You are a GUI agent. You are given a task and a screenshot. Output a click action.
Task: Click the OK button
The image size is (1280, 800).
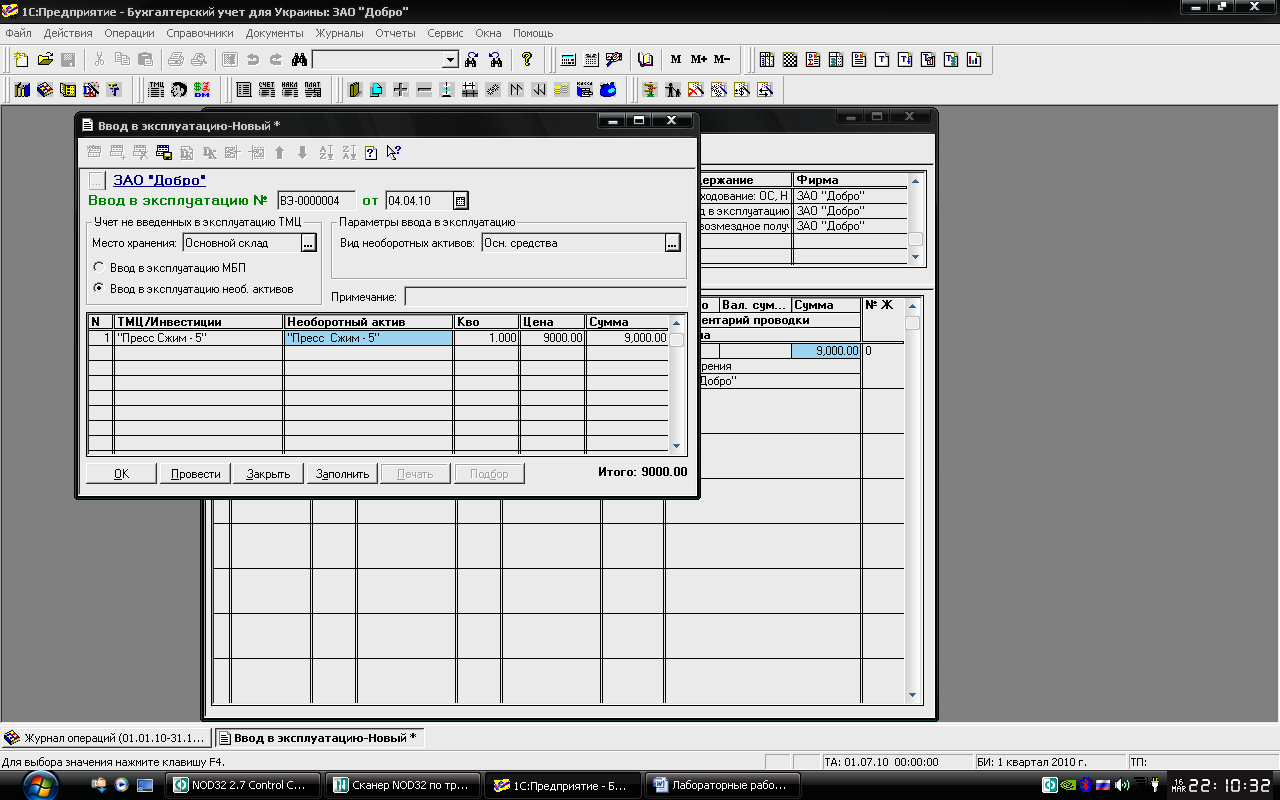coord(121,473)
